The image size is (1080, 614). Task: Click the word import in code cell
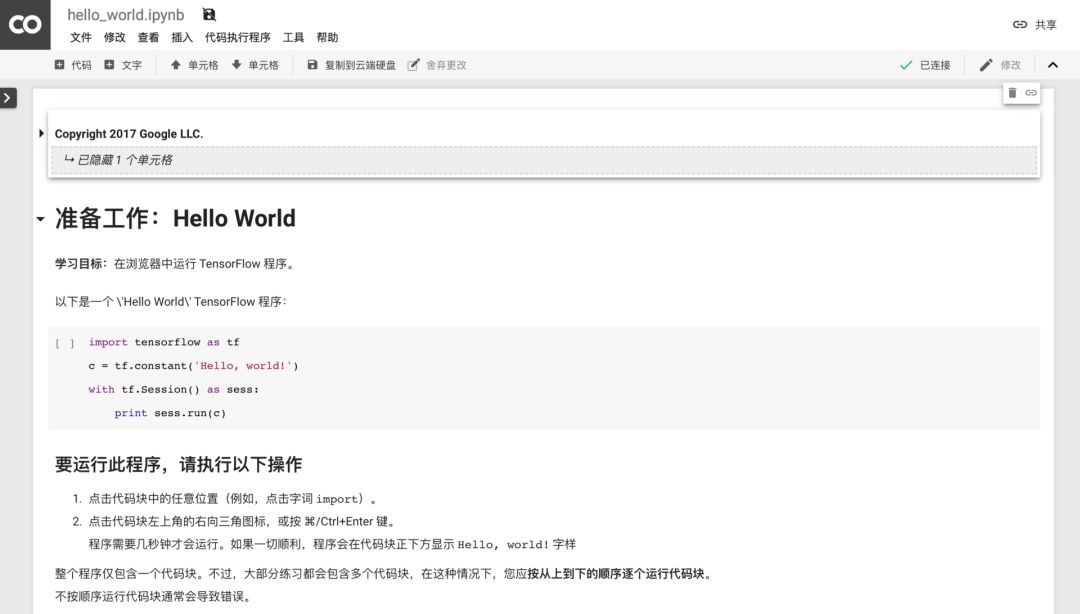click(107, 342)
